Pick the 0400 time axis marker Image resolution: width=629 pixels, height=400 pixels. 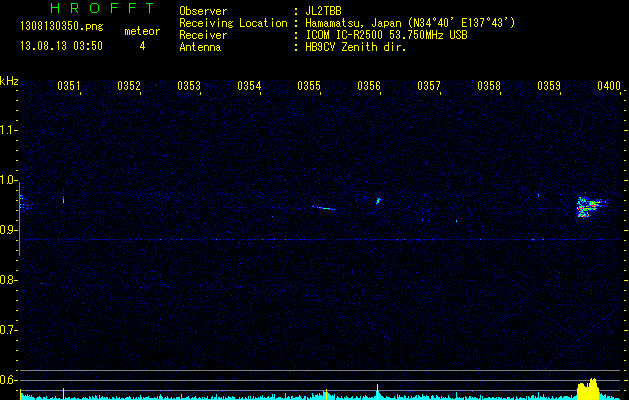(x=609, y=86)
